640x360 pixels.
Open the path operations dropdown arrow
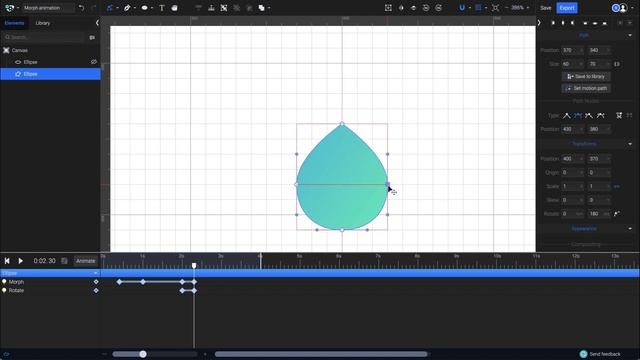pyautogui.click(x=269, y=8)
